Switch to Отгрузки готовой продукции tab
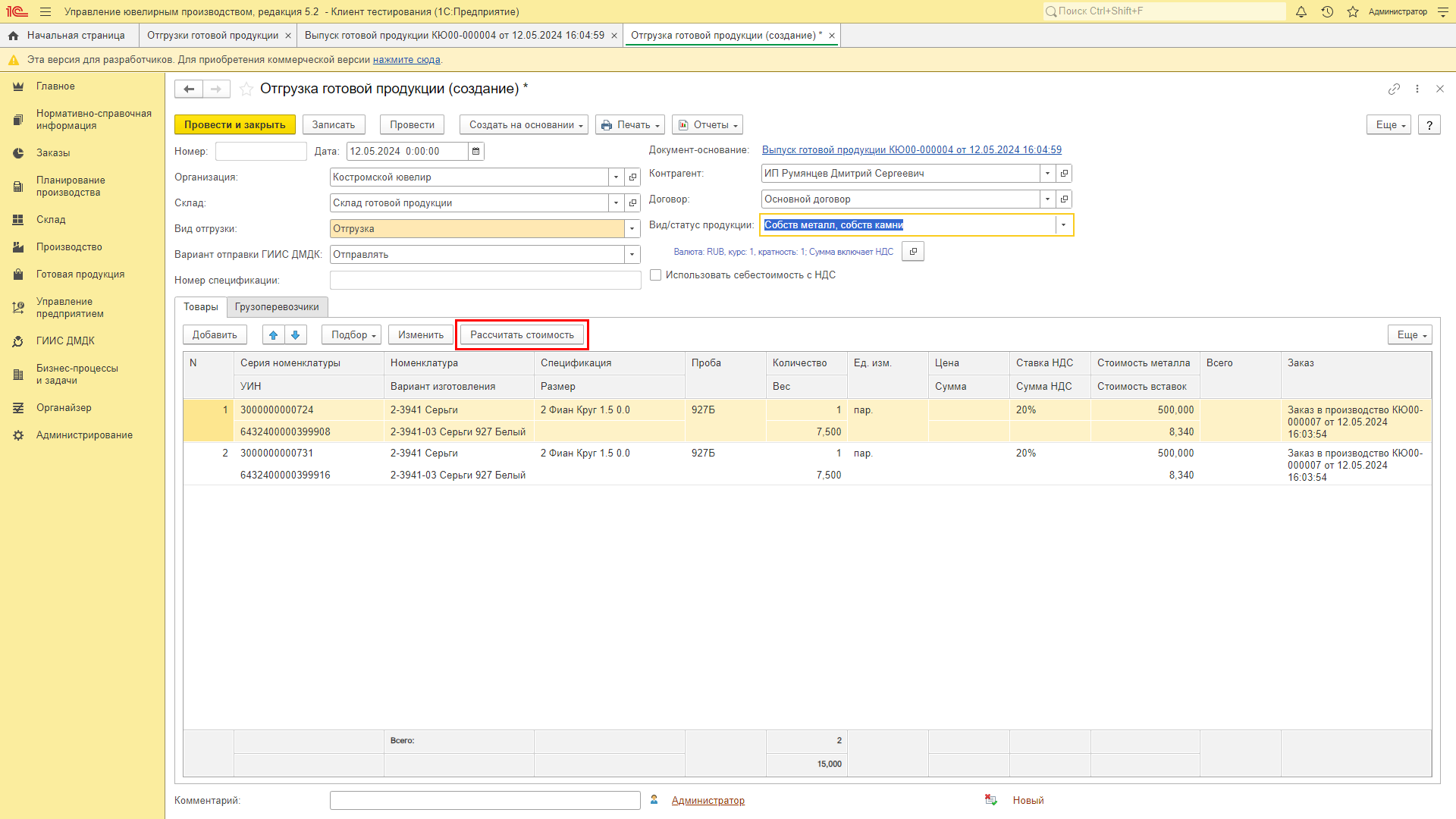 pyautogui.click(x=212, y=36)
